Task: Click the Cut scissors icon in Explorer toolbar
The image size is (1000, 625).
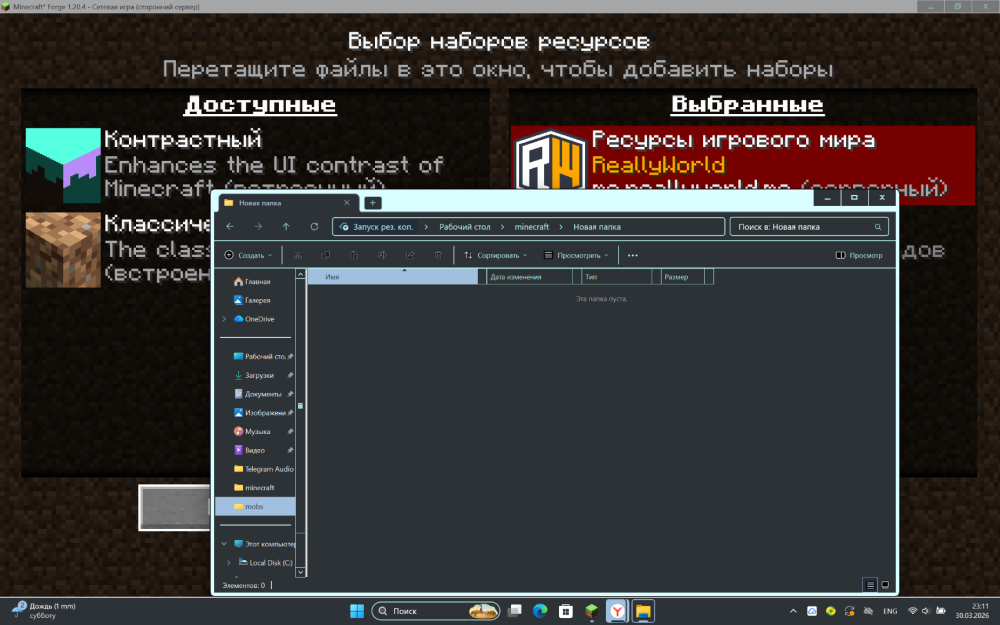Action: (297, 255)
